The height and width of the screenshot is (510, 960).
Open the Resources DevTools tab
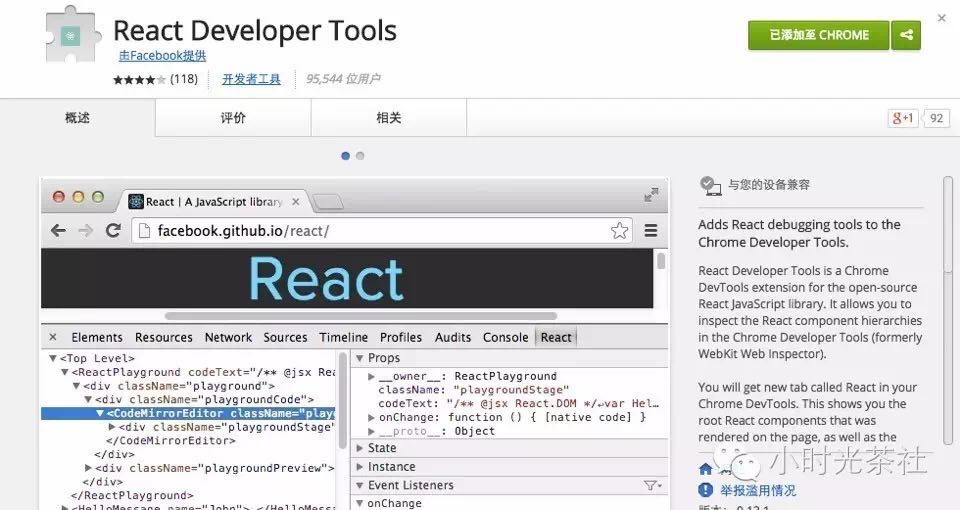point(163,337)
